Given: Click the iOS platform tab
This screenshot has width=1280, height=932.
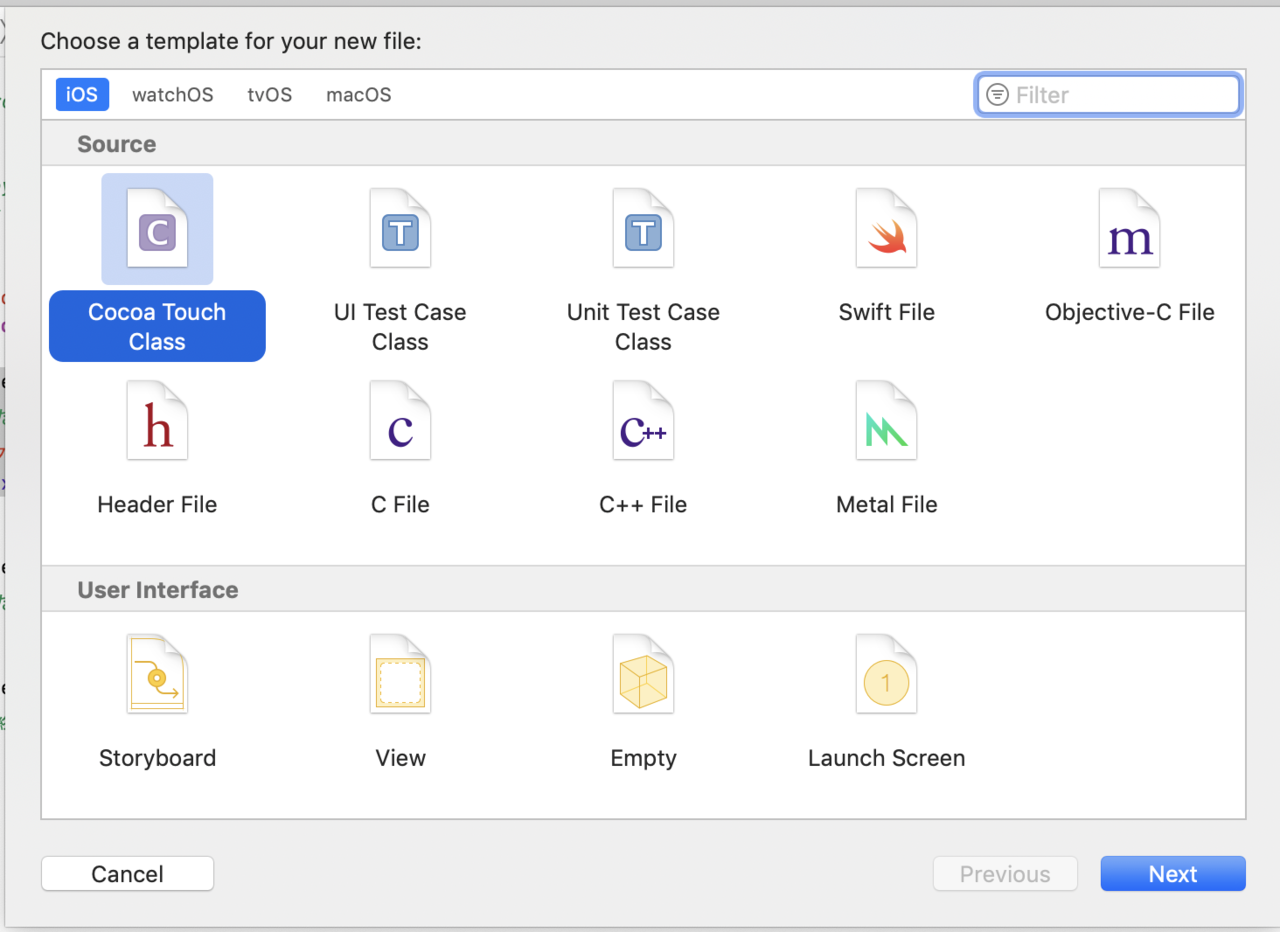Looking at the screenshot, I should 82,95.
